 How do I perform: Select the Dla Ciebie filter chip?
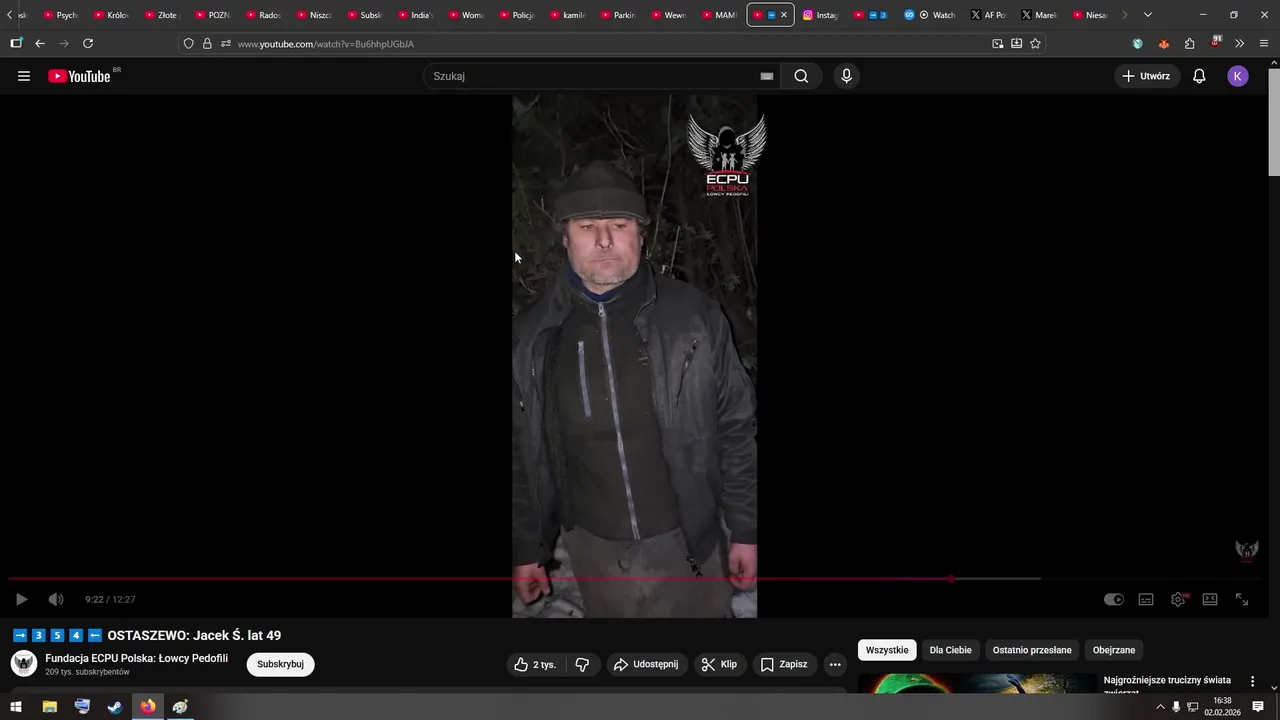[x=950, y=650]
